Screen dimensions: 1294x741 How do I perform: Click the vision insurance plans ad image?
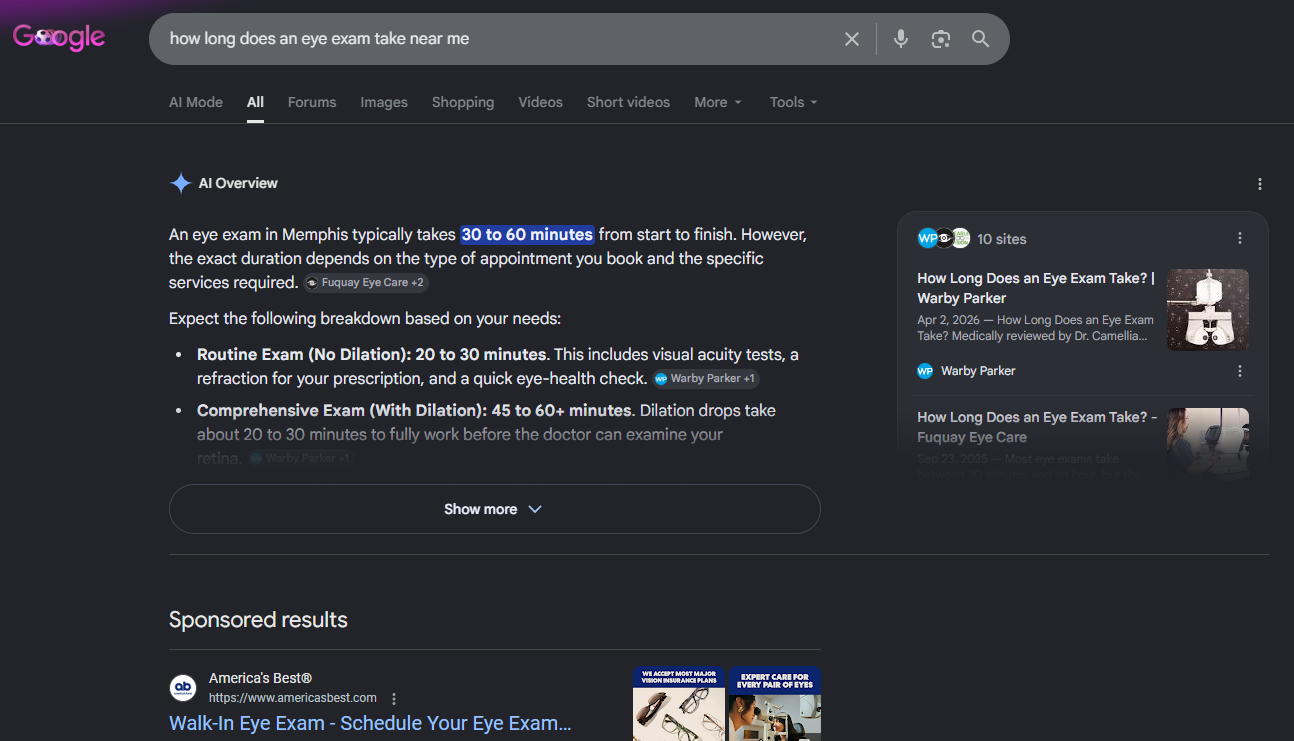pyautogui.click(x=678, y=704)
